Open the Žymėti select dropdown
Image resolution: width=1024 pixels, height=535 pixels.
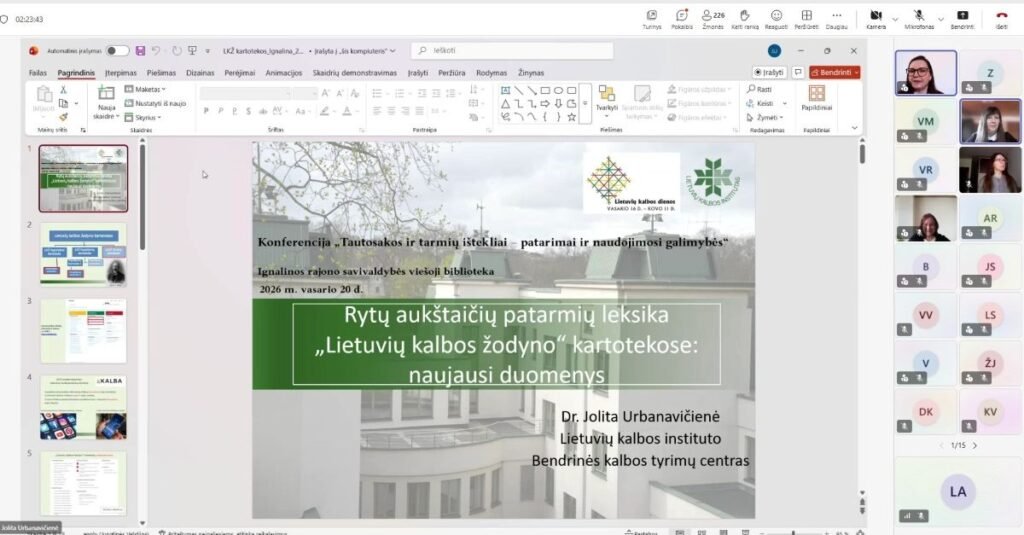tap(763, 117)
